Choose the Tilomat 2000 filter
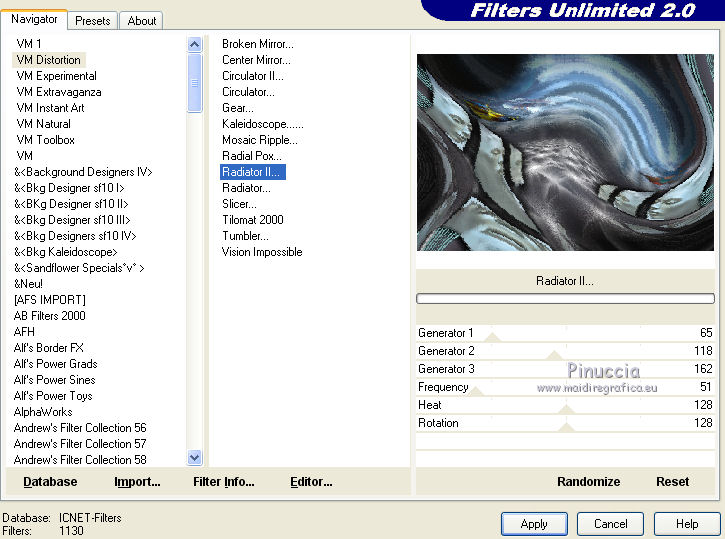This screenshot has width=725, height=539. click(x=252, y=220)
